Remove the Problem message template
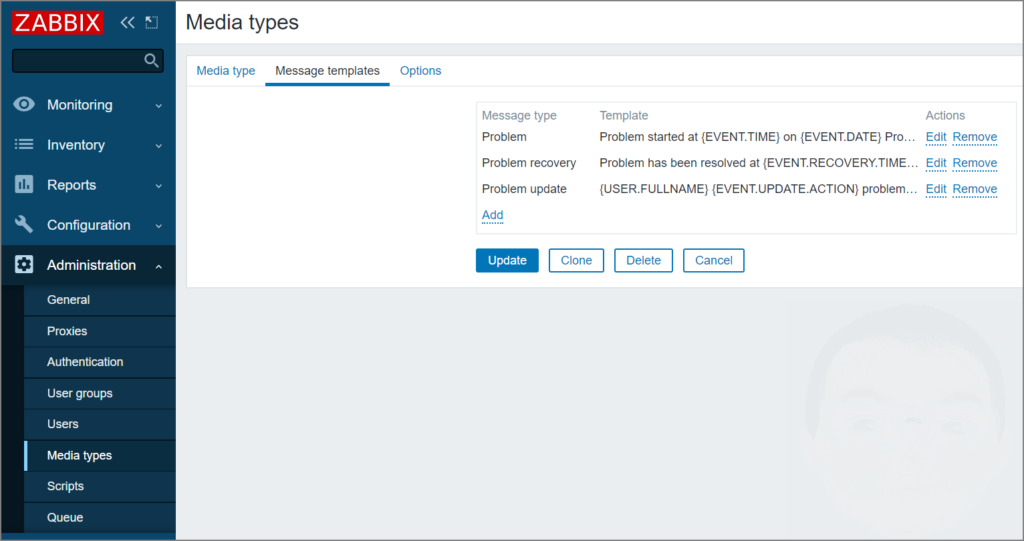The height and width of the screenshot is (541, 1024). [974, 137]
